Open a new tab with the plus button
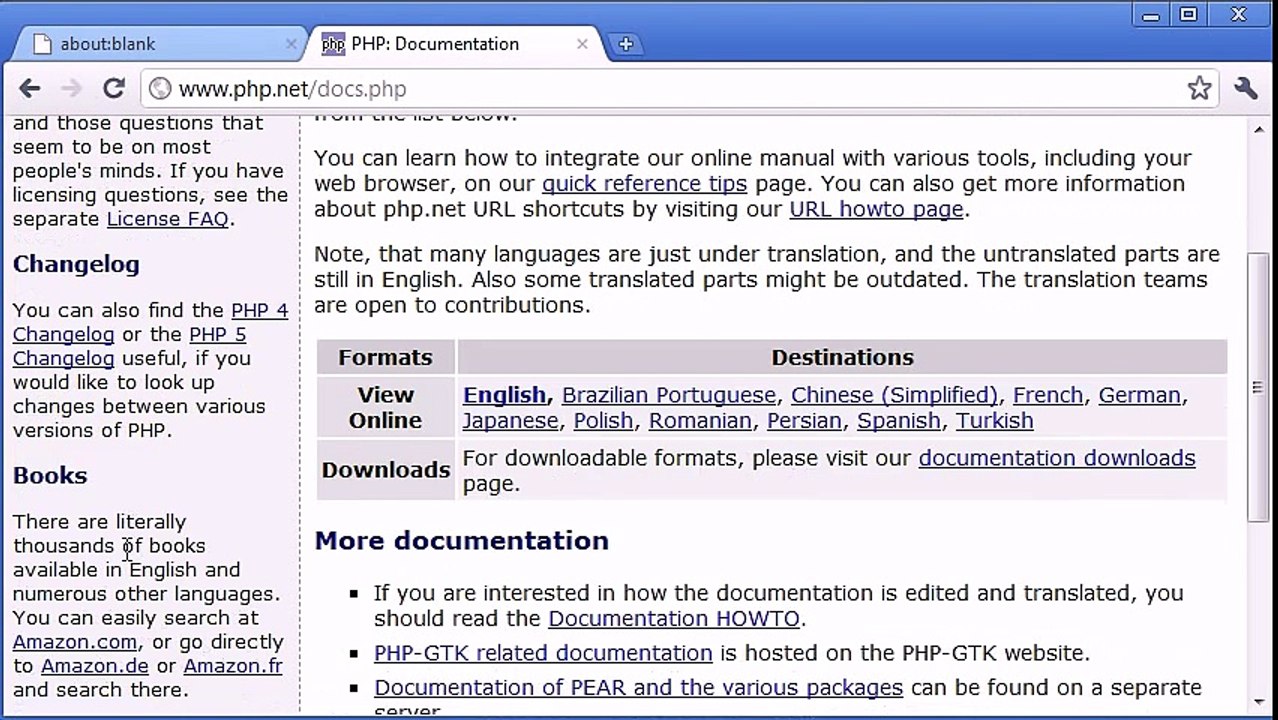Screen dimensions: 1278x720 tap(625, 44)
